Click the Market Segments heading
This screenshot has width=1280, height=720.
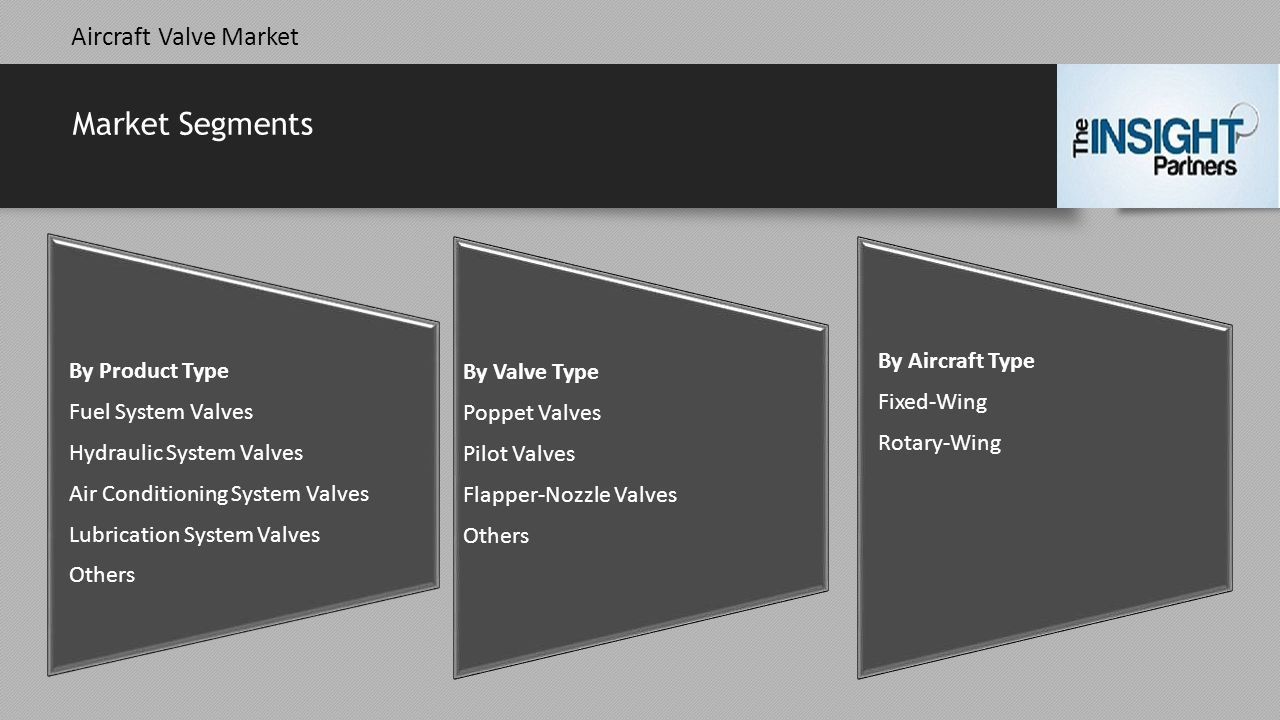192,124
